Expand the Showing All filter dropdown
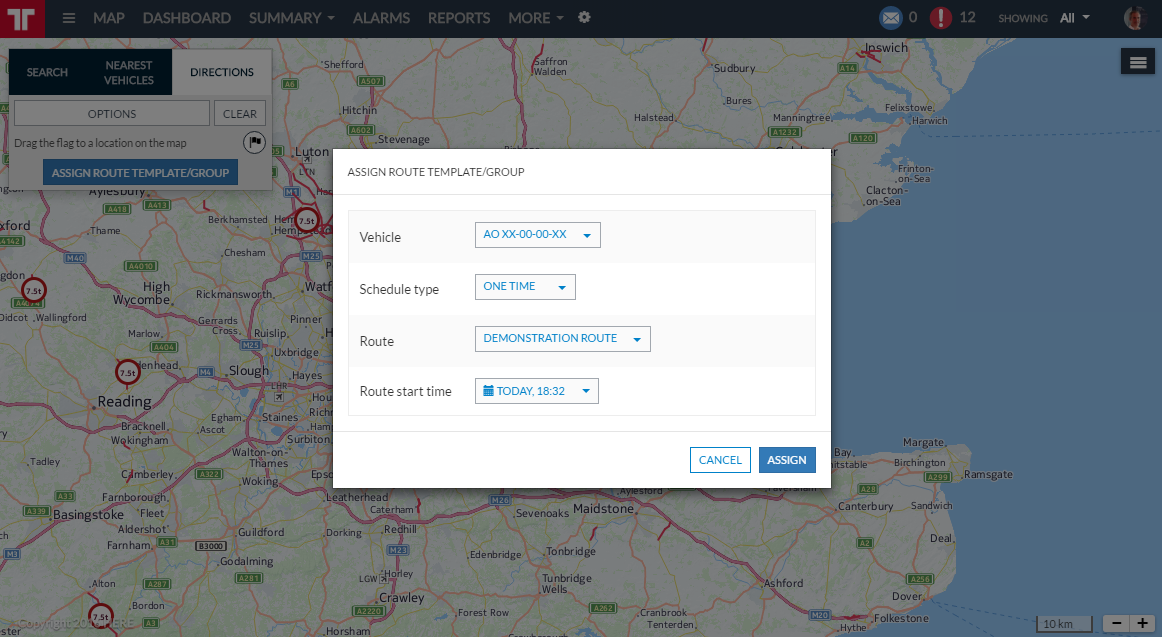 (x=1075, y=18)
